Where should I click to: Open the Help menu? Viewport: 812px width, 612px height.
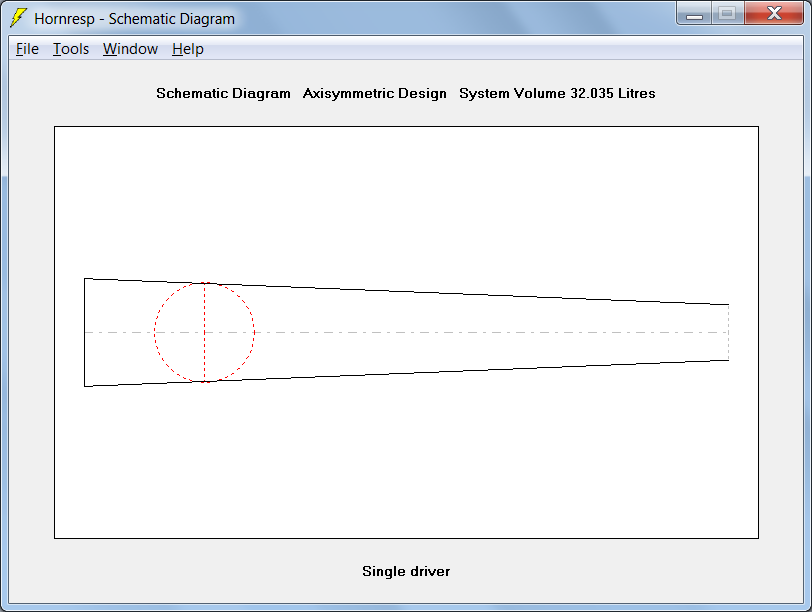pyautogui.click(x=187, y=49)
